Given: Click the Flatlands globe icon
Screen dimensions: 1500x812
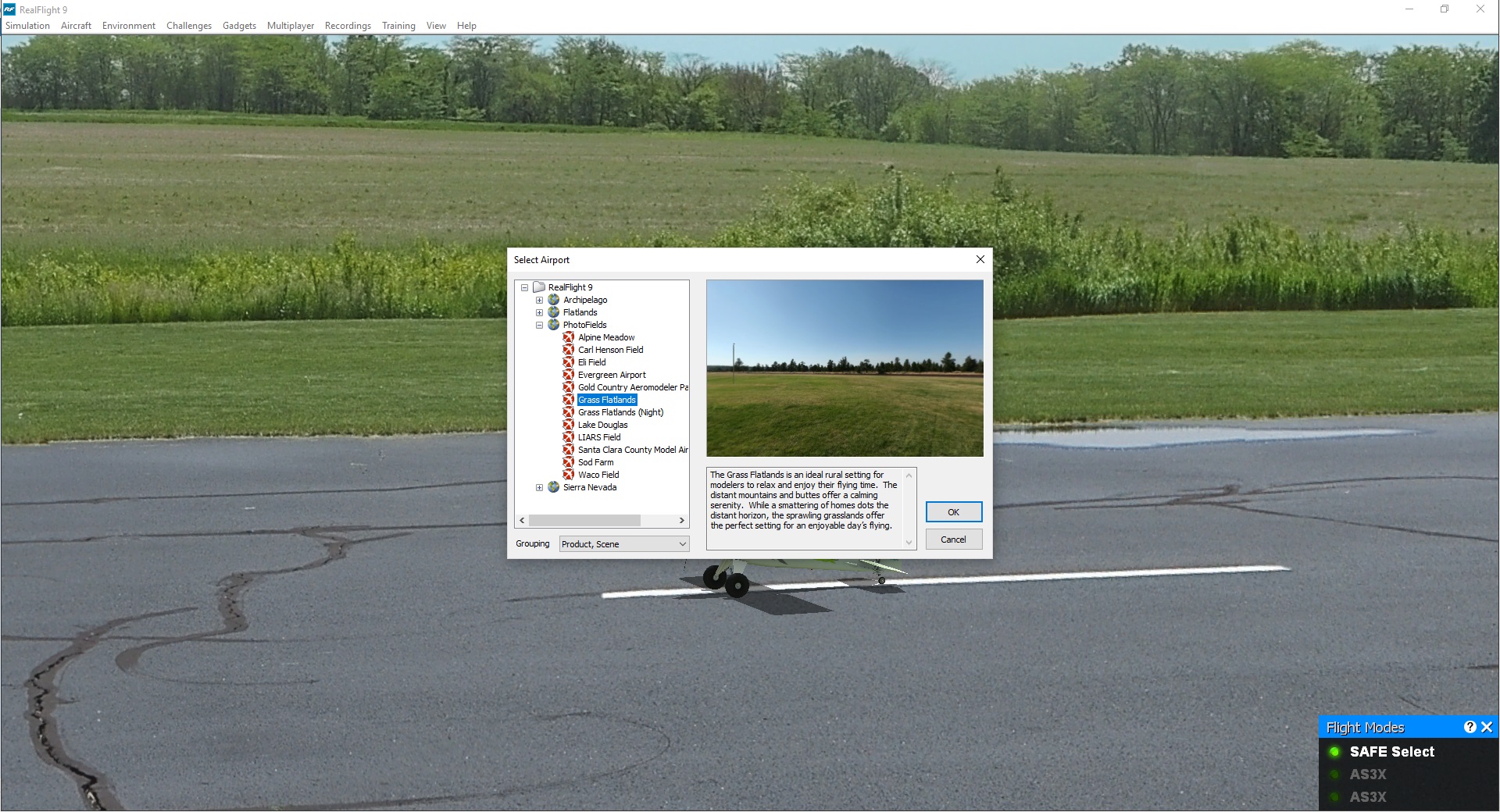Looking at the screenshot, I should 554,312.
